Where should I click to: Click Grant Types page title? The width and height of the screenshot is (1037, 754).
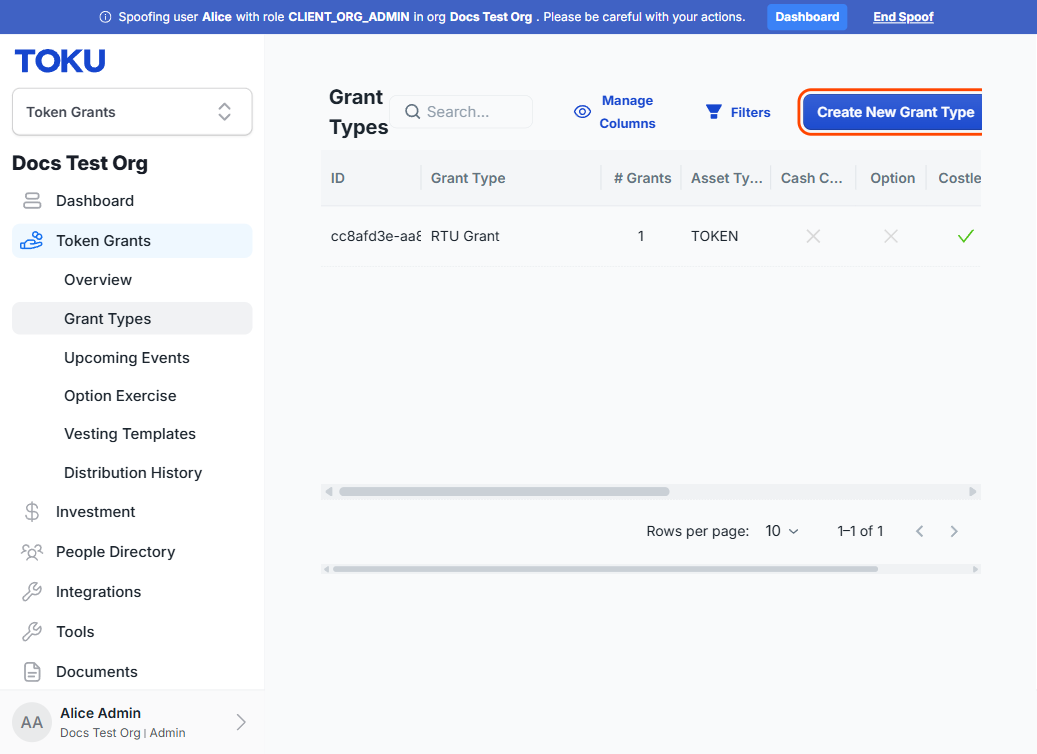click(x=358, y=112)
